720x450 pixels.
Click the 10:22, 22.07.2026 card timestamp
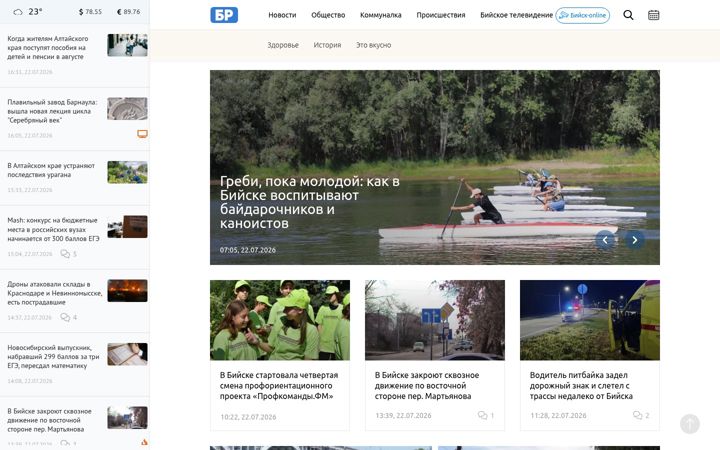pos(248,417)
